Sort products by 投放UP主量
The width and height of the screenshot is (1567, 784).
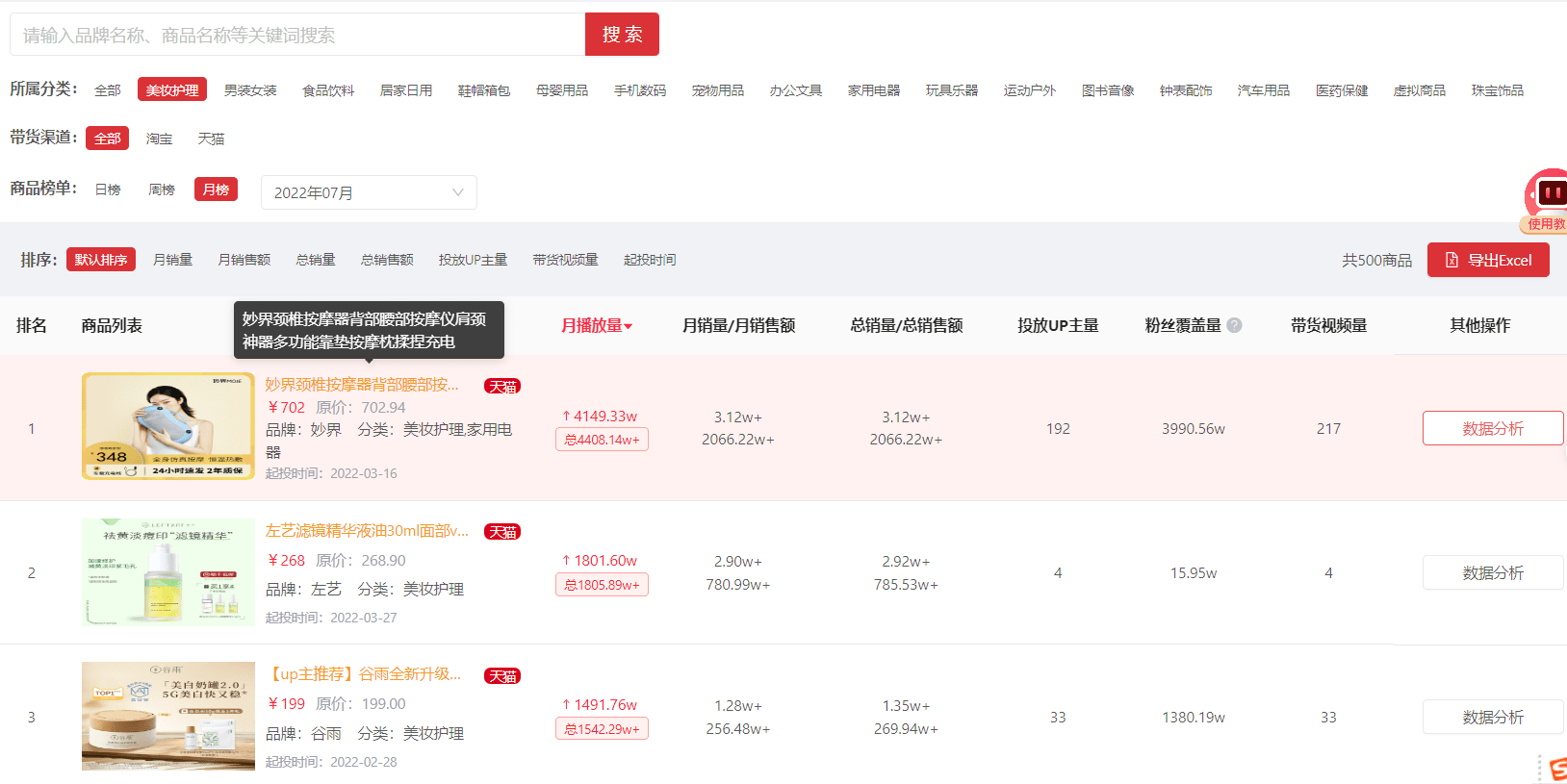click(473, 260)
